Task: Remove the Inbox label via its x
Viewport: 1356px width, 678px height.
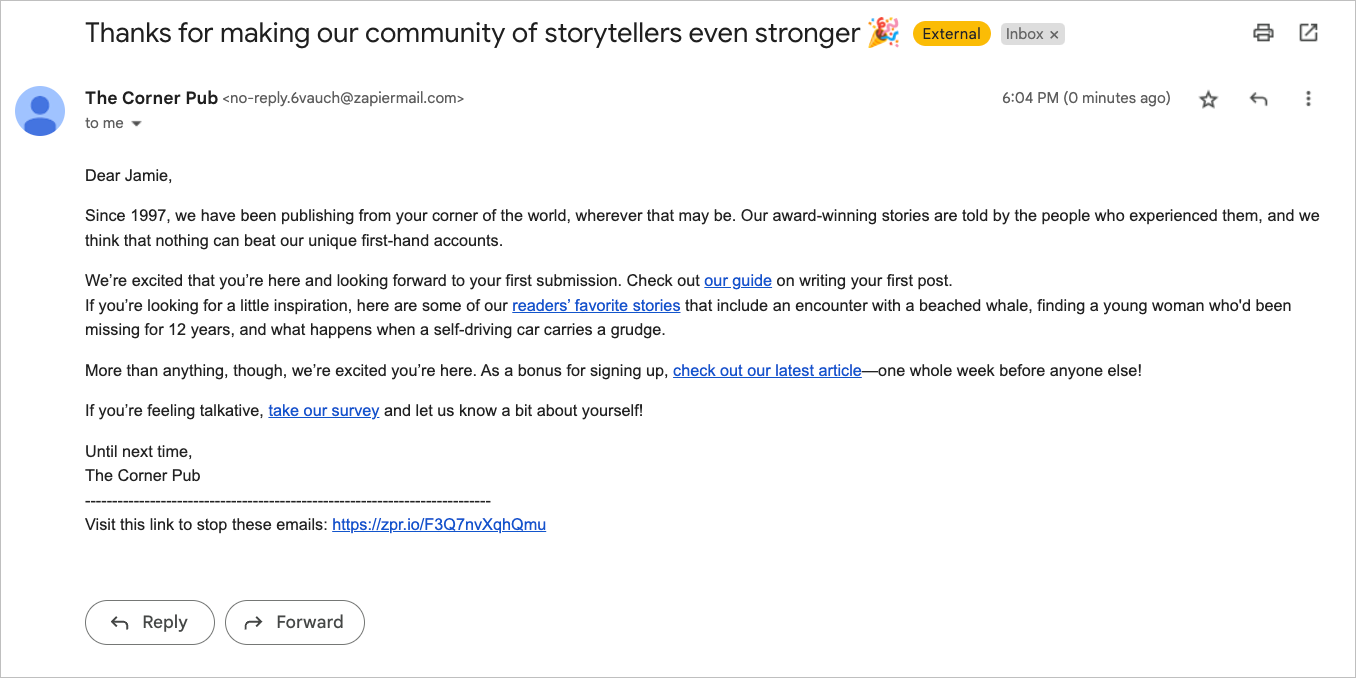Action: (1054, 35)
